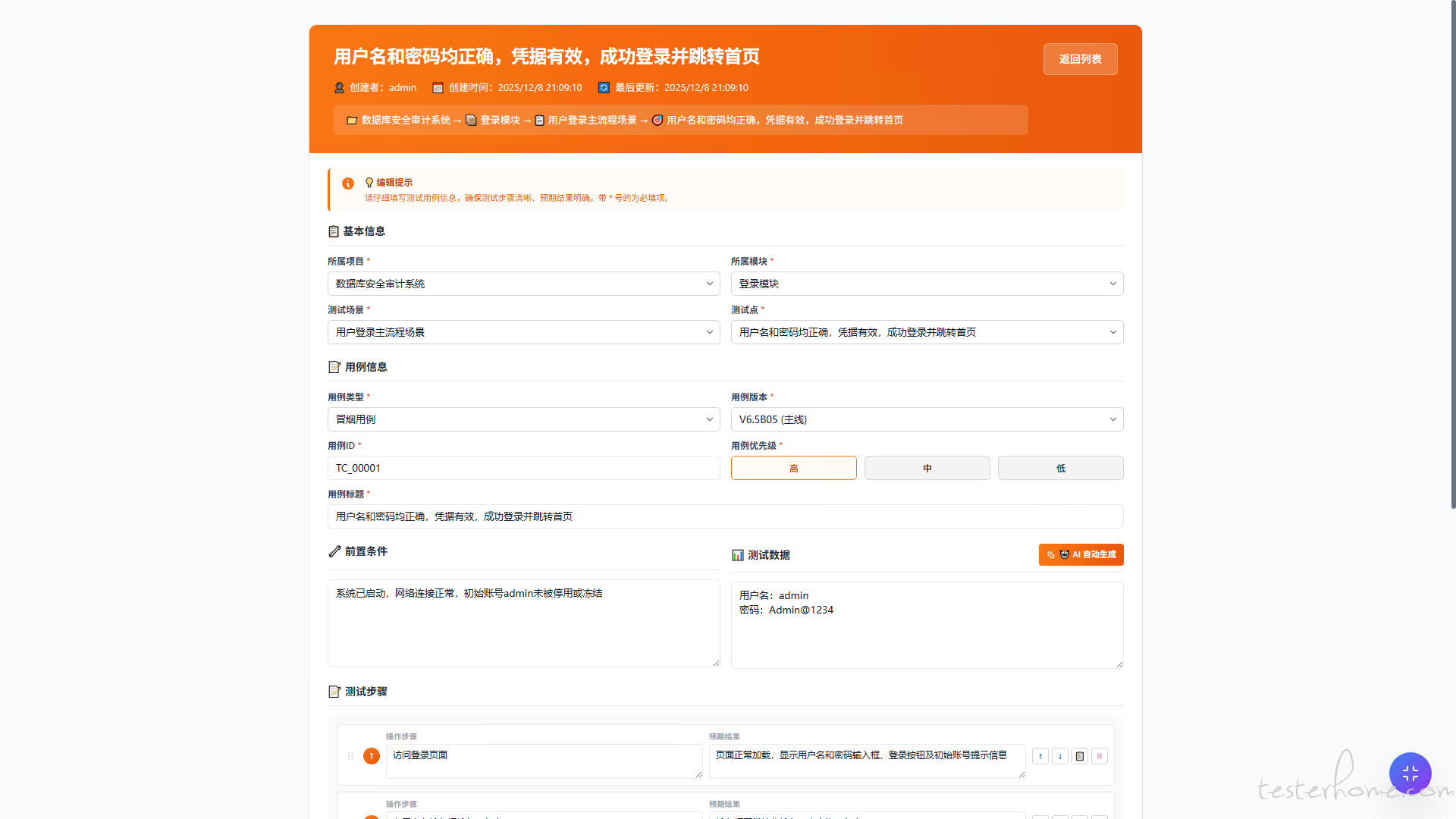Click the AI 自动生成 button
1456x819 pixels.
coord(1081,554)
